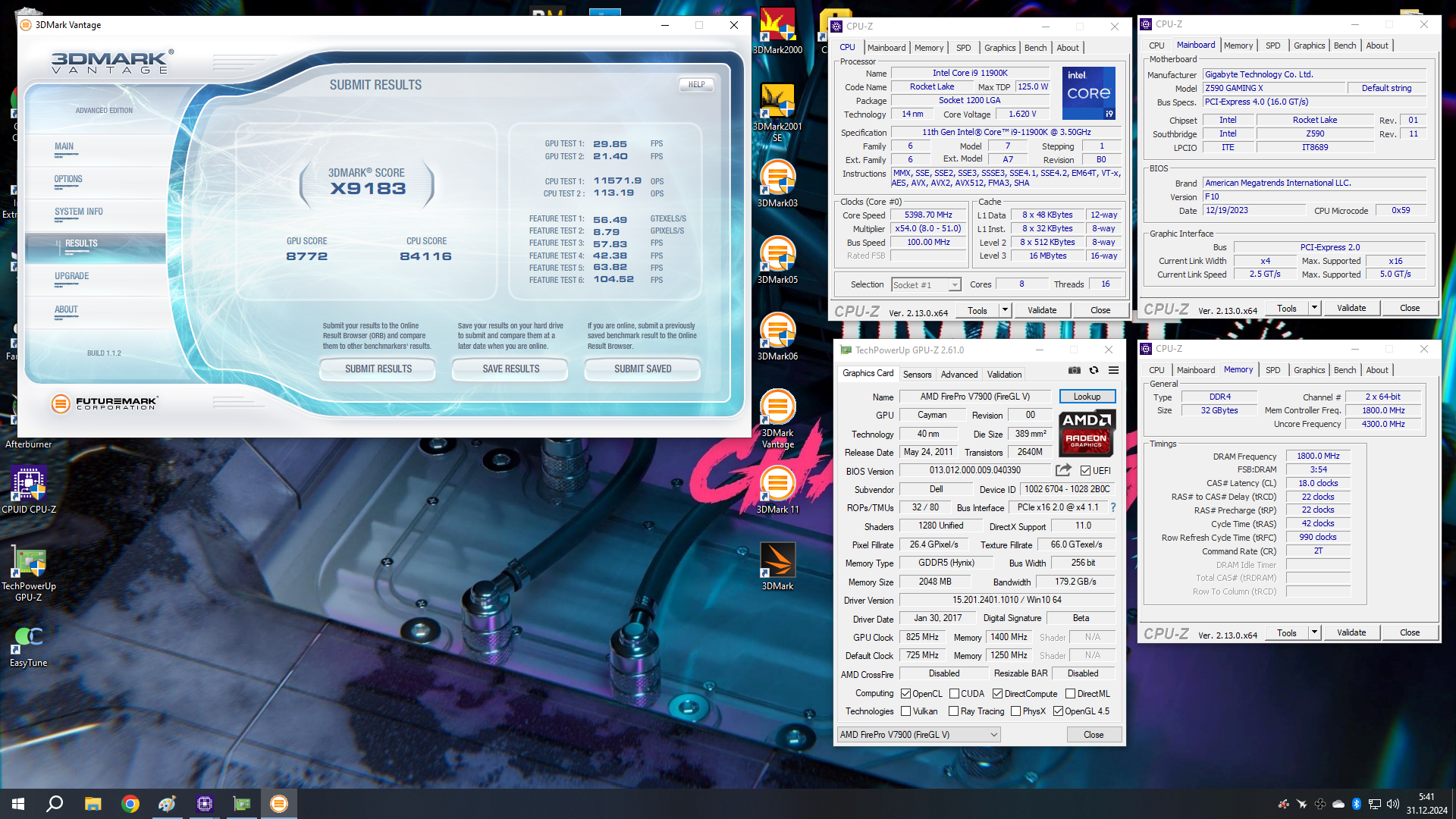
Task: Click the SUBMIT RESULTS button
Action: (378, 369)
